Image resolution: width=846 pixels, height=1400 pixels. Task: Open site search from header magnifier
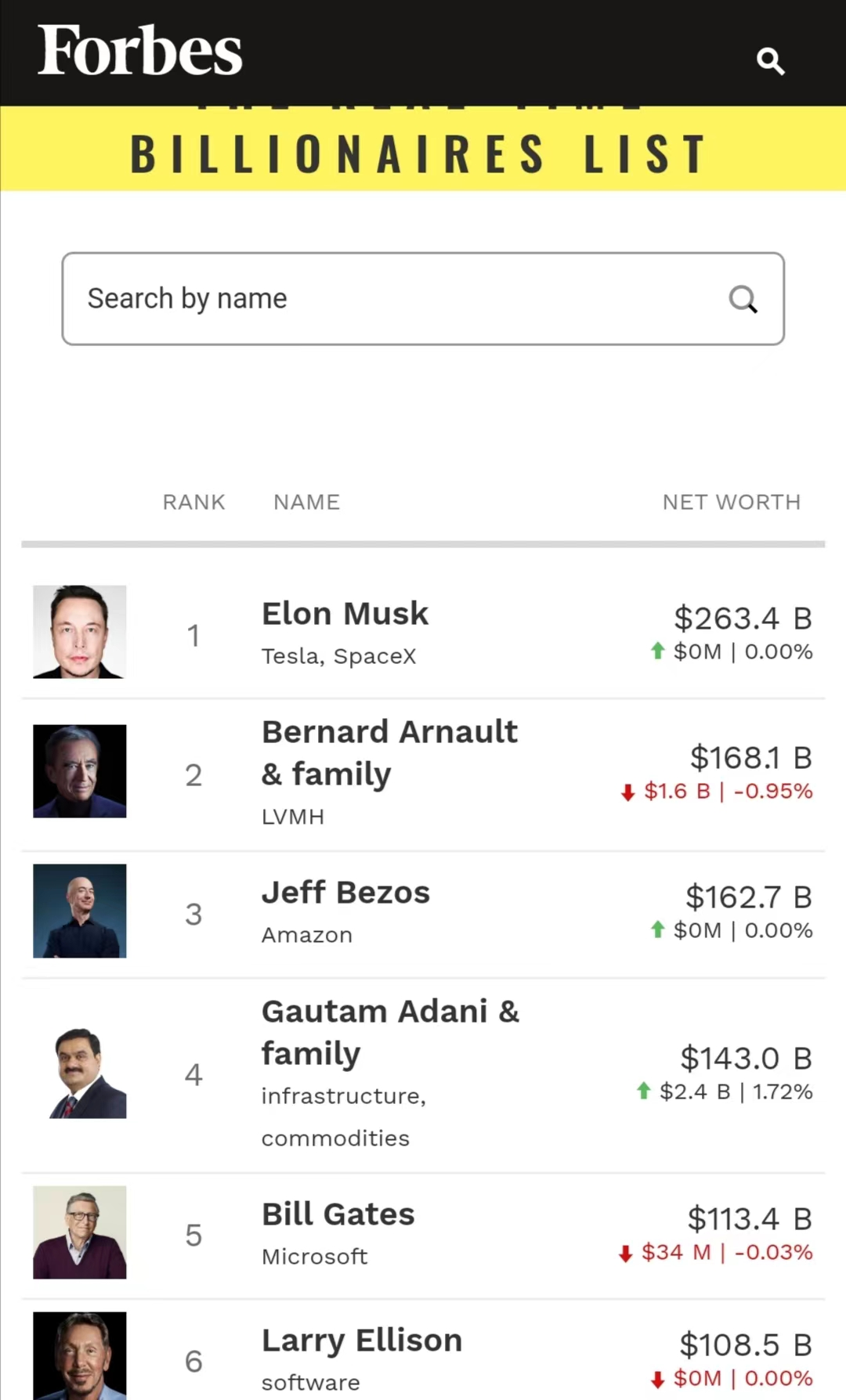pyautogui.click(x=770, y=61)
